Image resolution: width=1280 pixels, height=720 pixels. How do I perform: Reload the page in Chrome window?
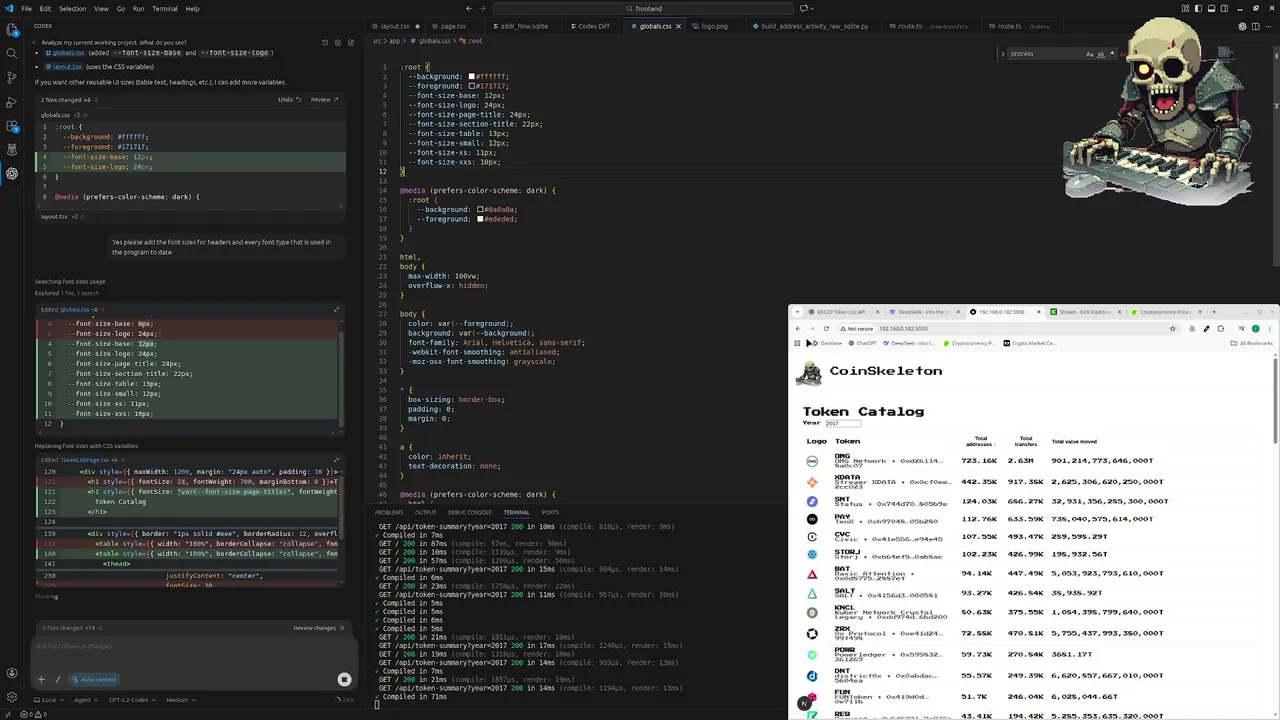click(826, 329)
